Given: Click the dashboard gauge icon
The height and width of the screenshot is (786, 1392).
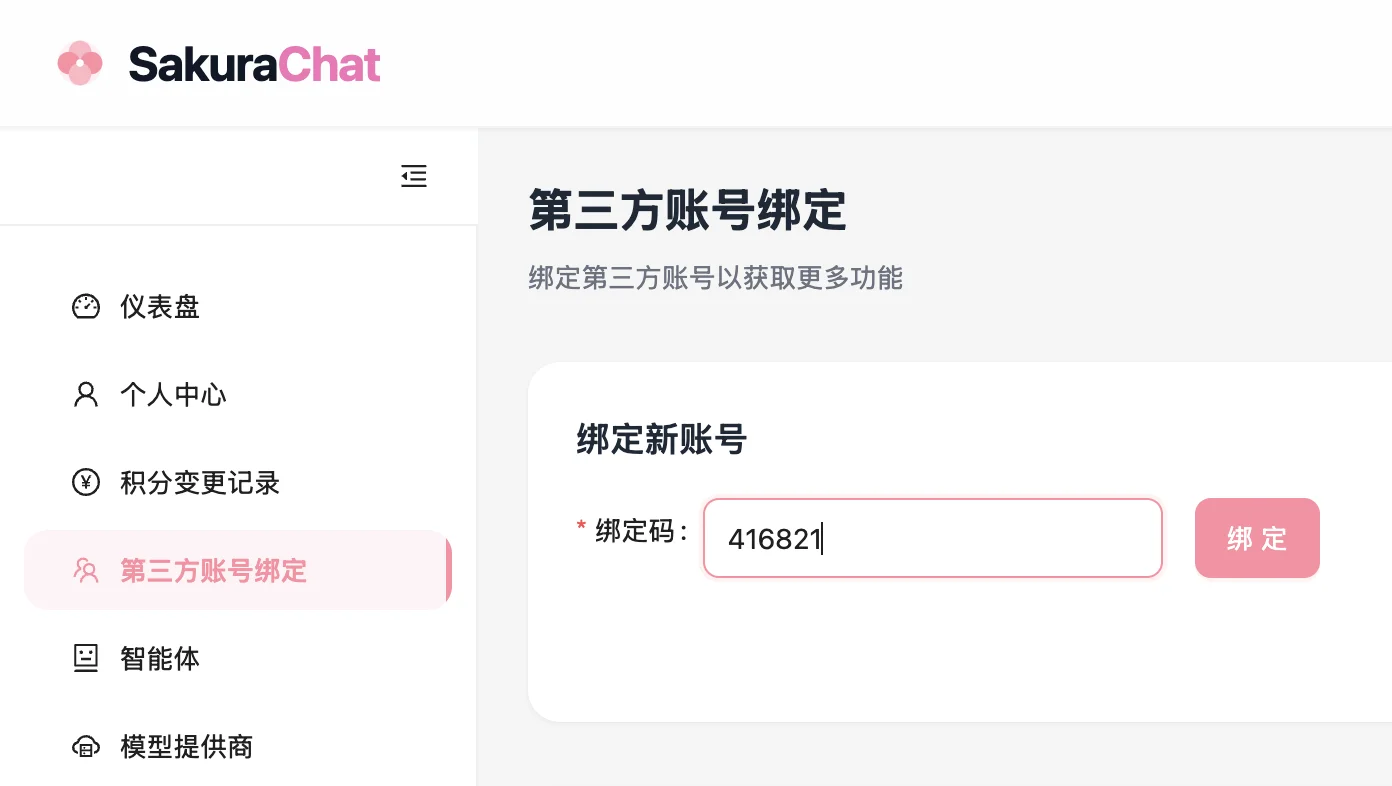Looking at the screenshot, I should pyautogui.click(x=86, y=307).
